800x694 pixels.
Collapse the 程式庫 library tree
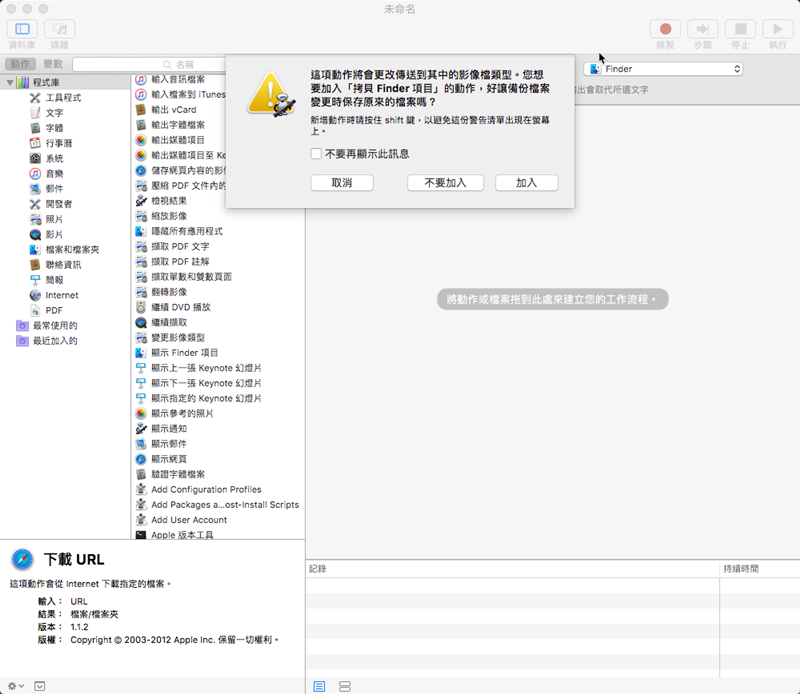(x=10, y=82)
